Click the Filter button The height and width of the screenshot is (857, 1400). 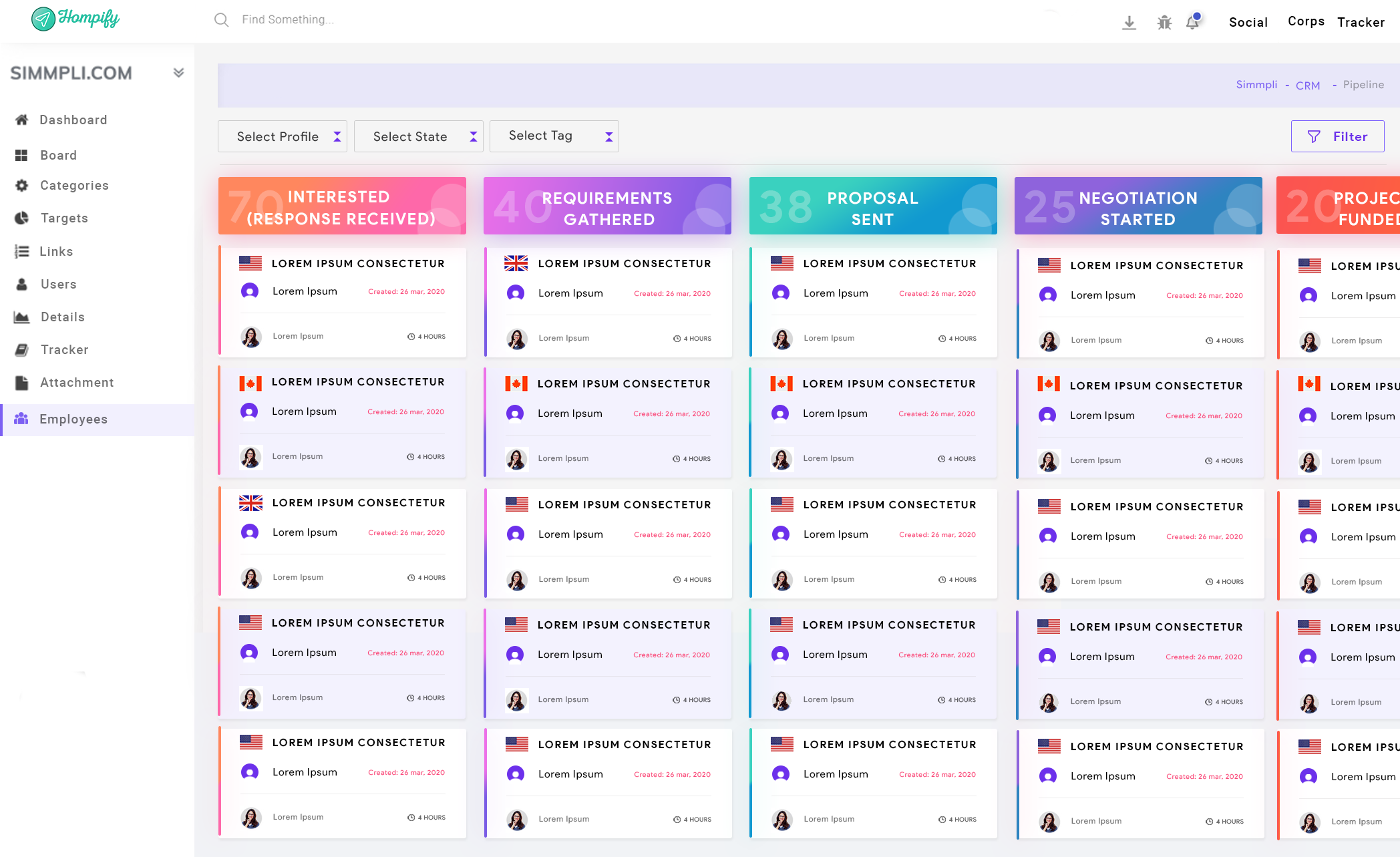point(1337,136)
